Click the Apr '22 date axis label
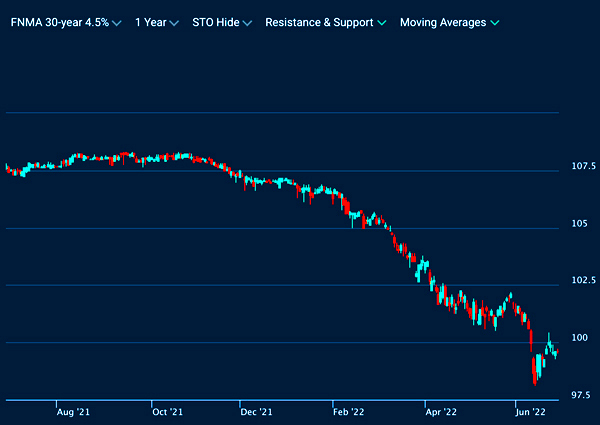The height and width of the screenshot is (425, 600). coord(441,411)
